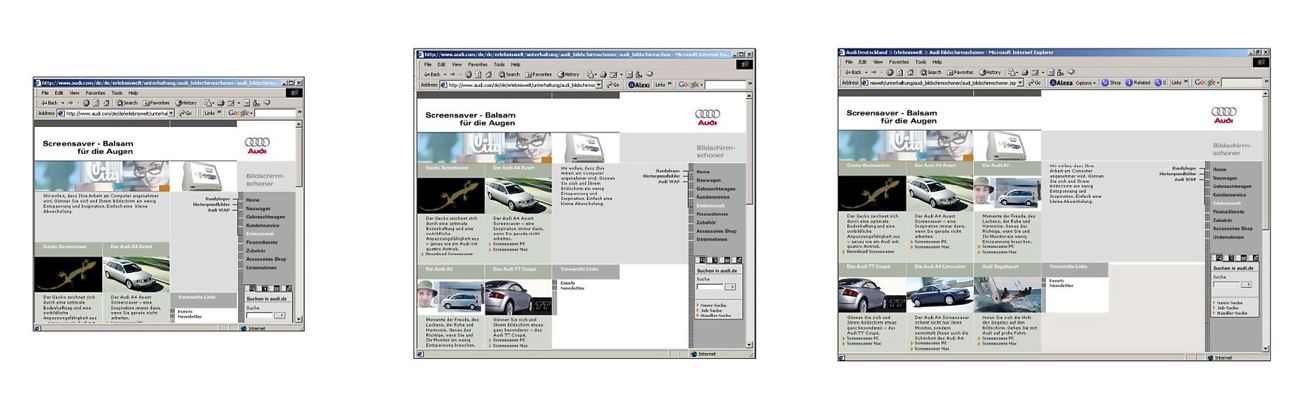This screenshot has width=1314, height=418.
Task: Click the Audi rings logo in the left window
Action: pos(257,144)
